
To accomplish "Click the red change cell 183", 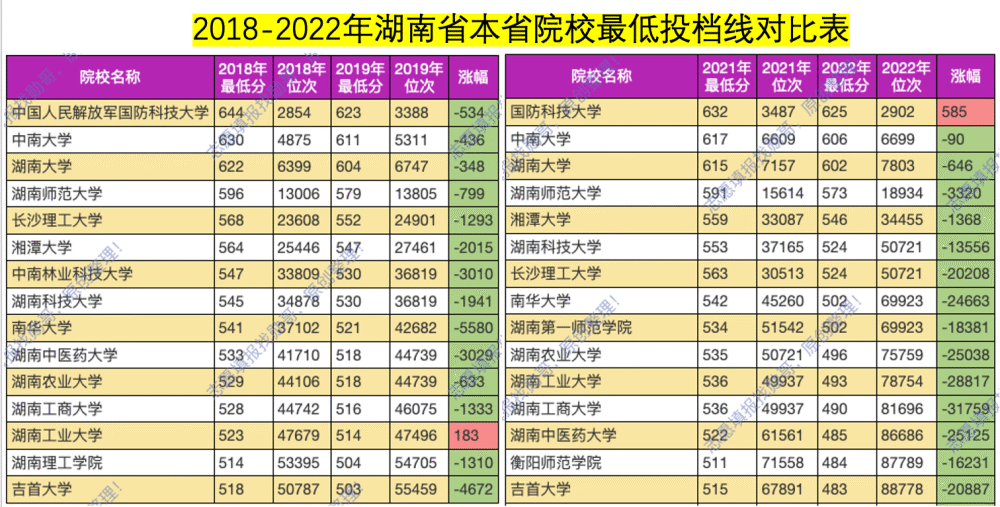I will pyautogui.click(x=474, y=436).
